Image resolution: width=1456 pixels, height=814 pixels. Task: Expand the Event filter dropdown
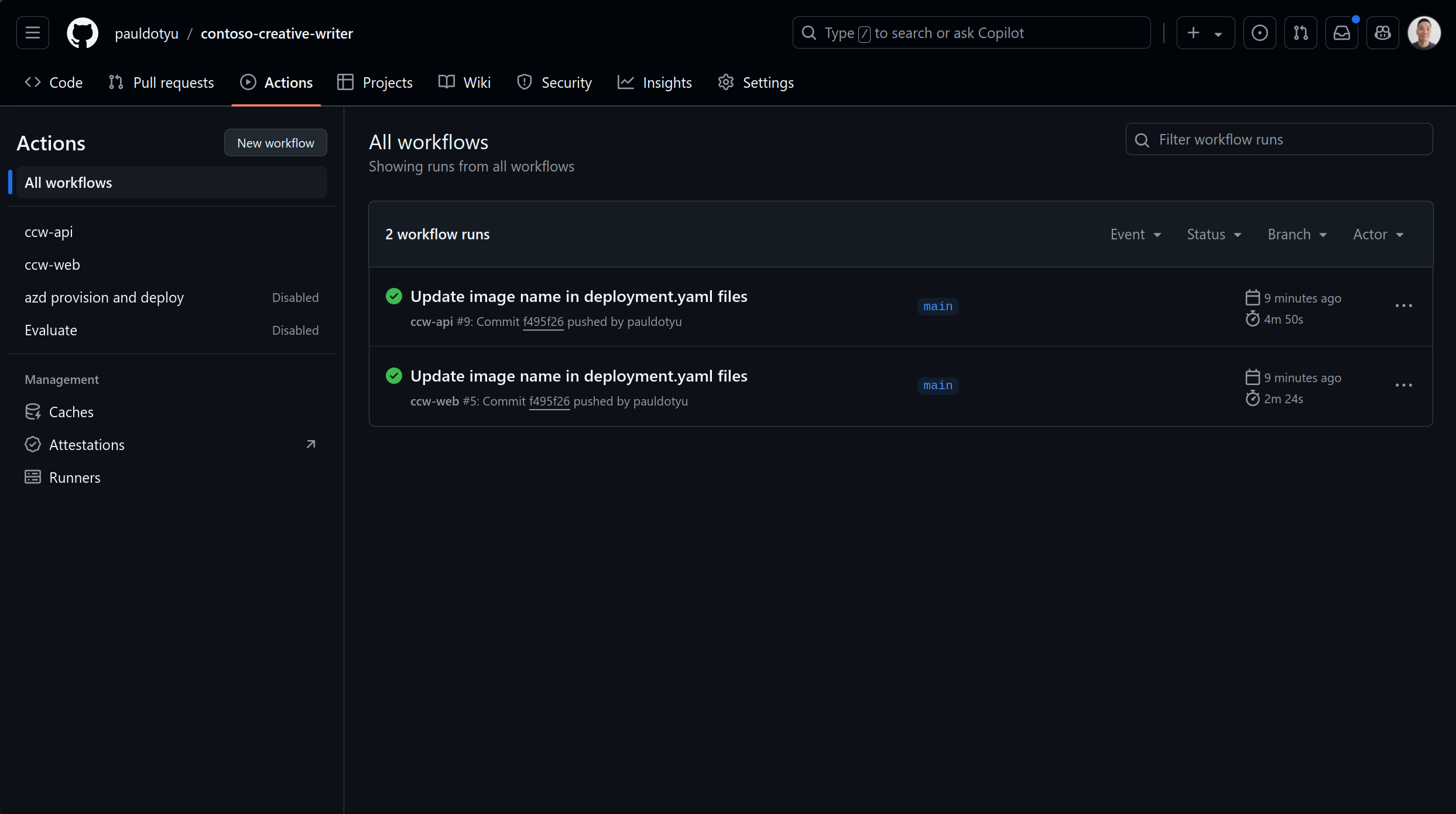[1135, 234]
